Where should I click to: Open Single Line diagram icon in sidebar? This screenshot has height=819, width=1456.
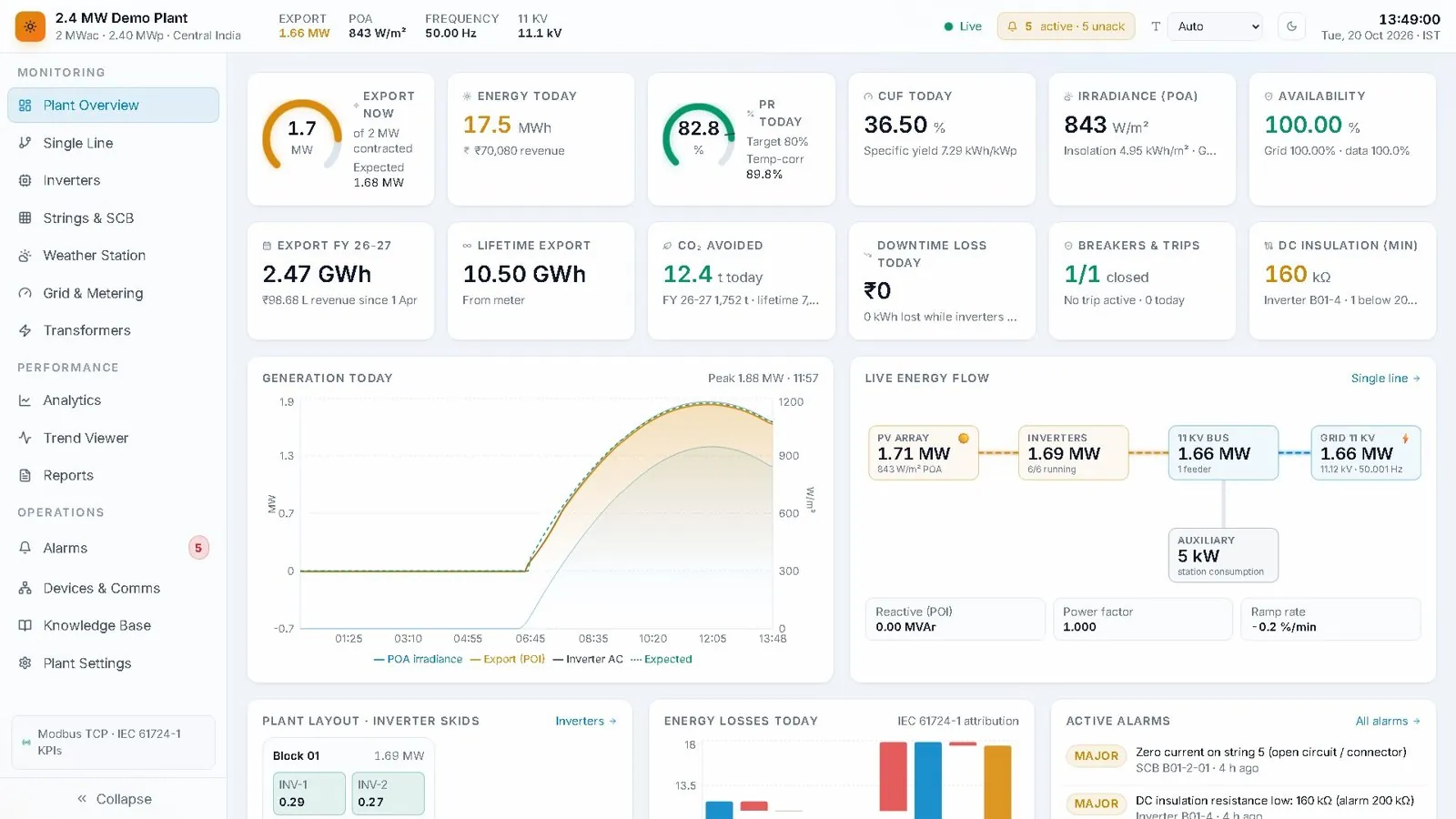click(x=25, y=143)
